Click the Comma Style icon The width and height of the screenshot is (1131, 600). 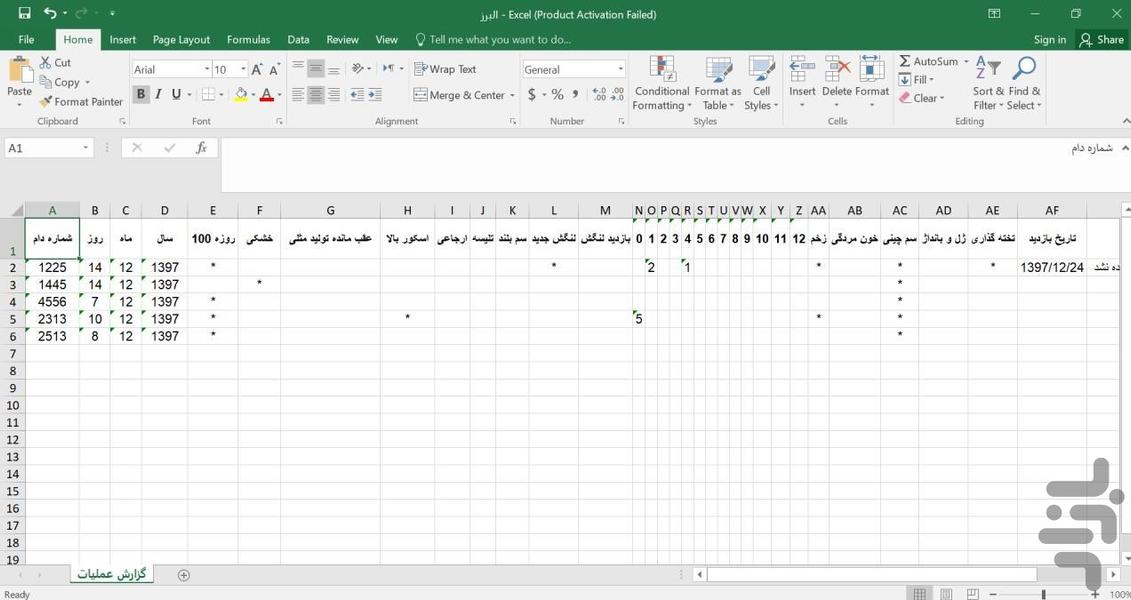click(576, 94)
